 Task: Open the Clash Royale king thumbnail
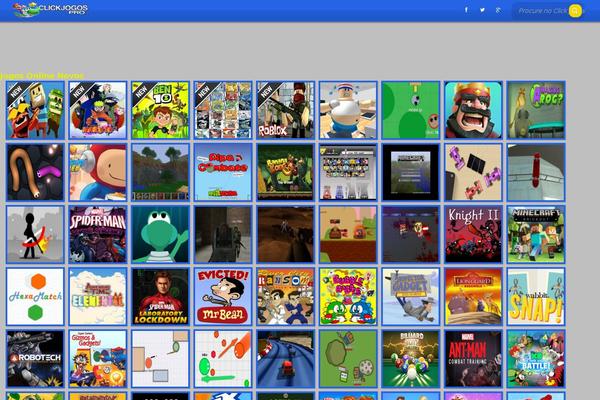click(x=473, y=110)
